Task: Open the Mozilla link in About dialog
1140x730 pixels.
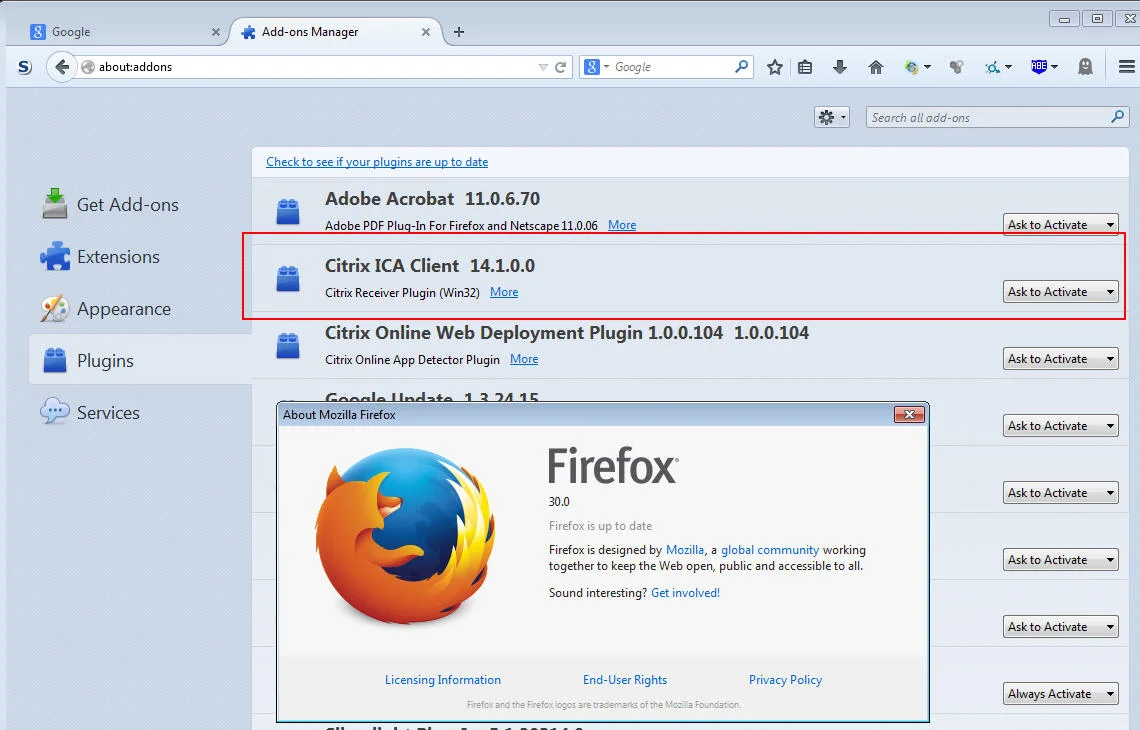Action: [685, 550]
